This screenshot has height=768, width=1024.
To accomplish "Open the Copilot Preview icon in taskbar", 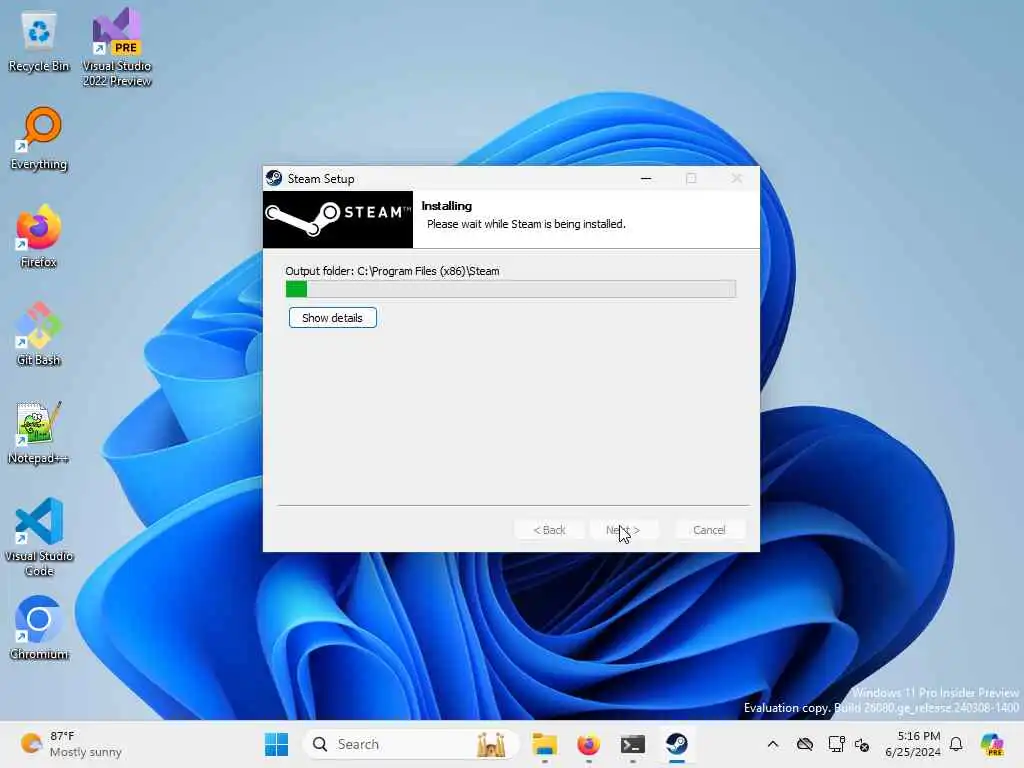I will [x=992, y=744].
